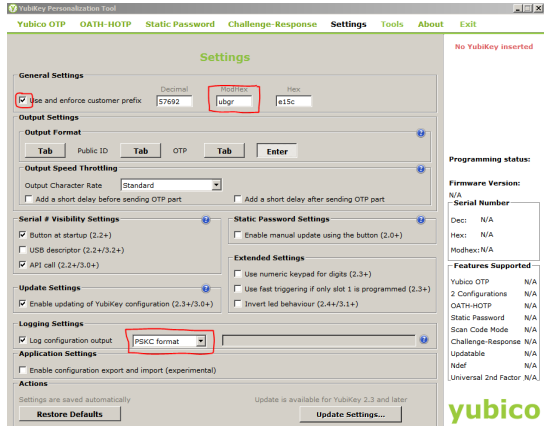Toggle API call (2.2+/3.0+) checkbox

pos(23,265)
